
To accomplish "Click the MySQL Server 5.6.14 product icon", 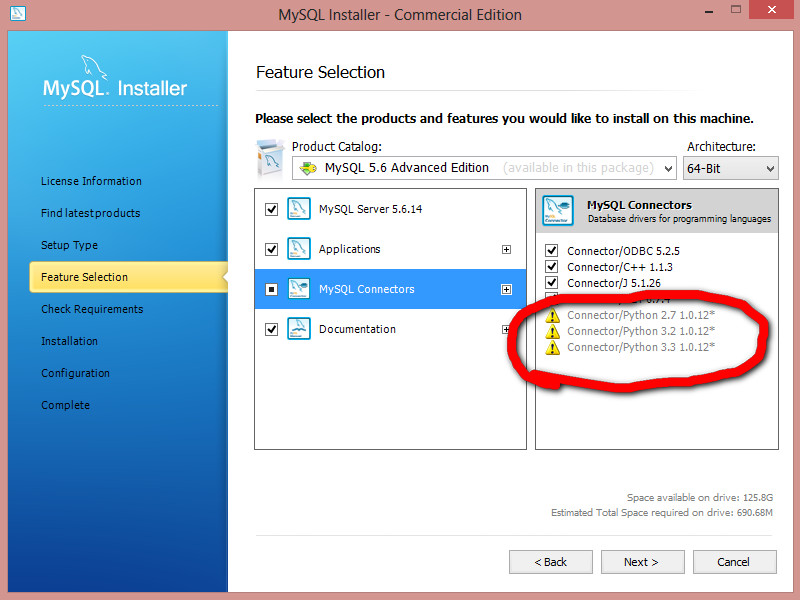I will pyautogui.click(x=298, y=209).
